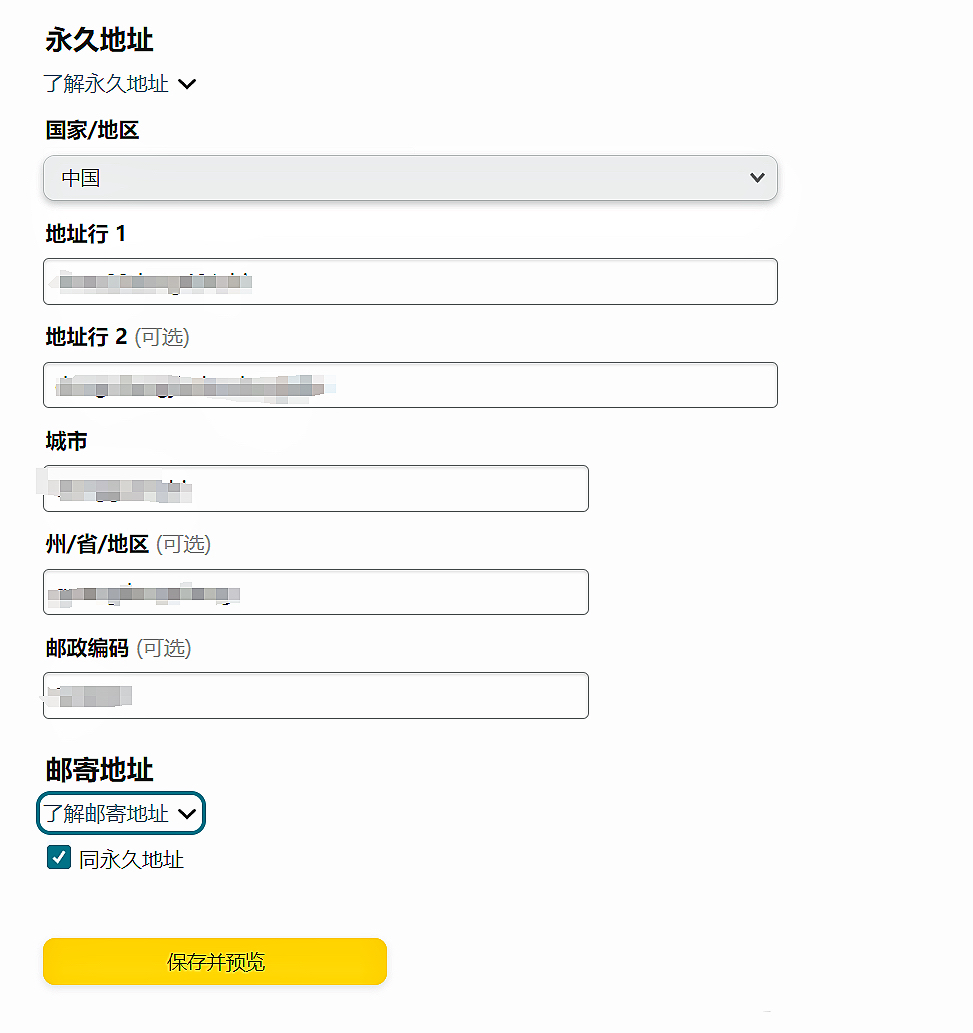Click the 城市 field label
The height and width of the screenshot is (1033, 973).
66,441
